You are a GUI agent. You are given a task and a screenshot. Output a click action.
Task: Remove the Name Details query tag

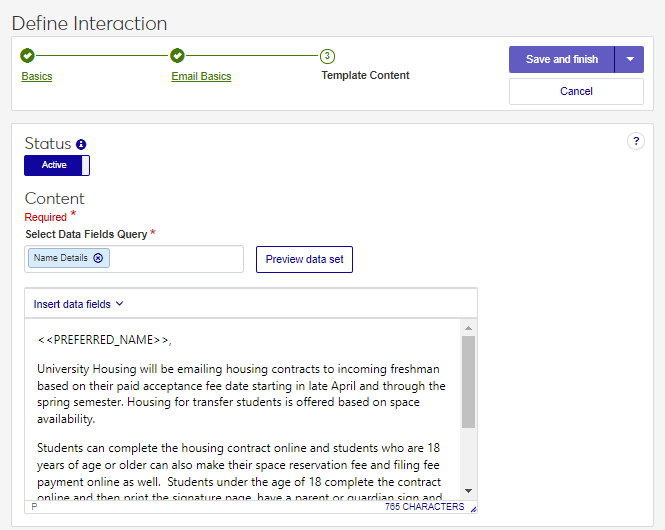pos(98,258)
